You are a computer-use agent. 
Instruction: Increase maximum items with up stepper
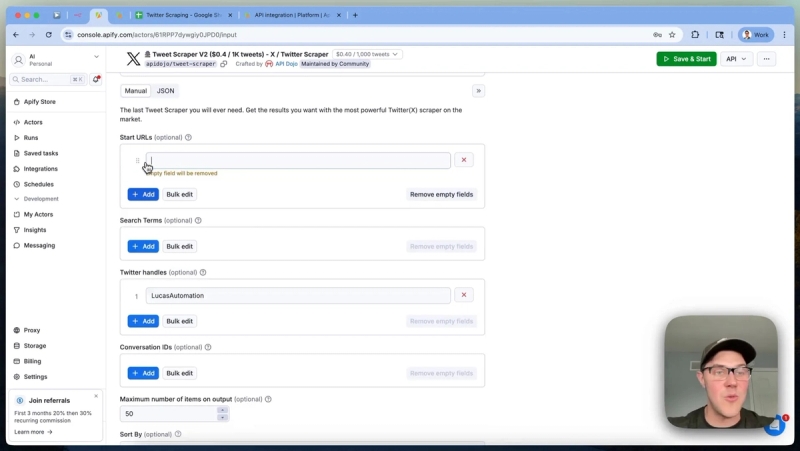coord(222,410)
